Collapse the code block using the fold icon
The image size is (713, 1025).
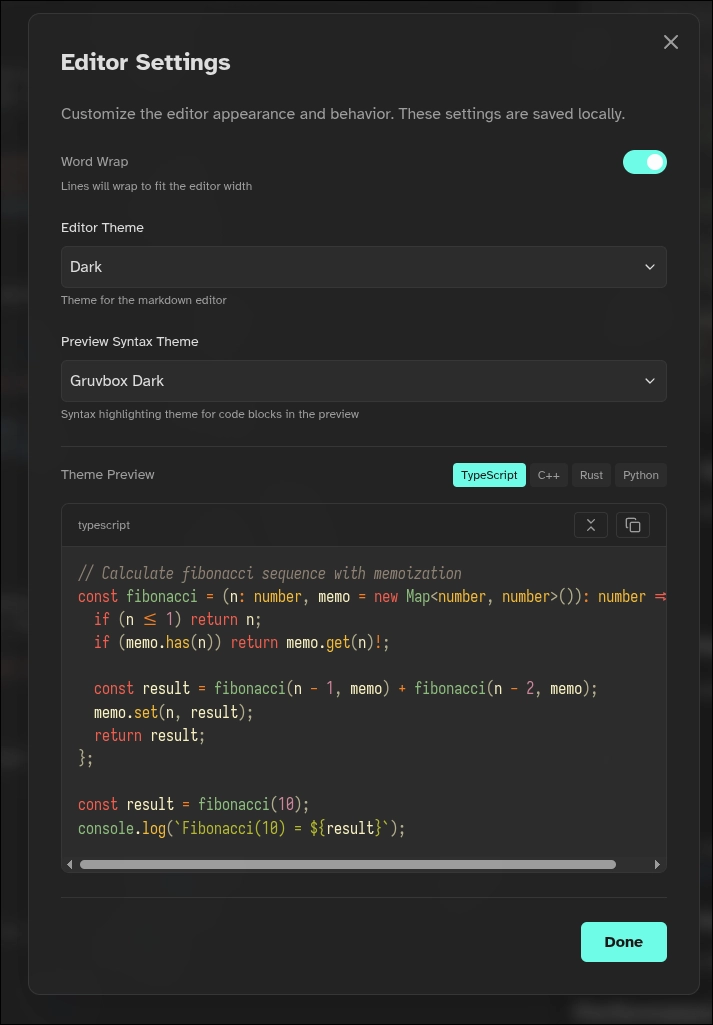click(591, 525)
